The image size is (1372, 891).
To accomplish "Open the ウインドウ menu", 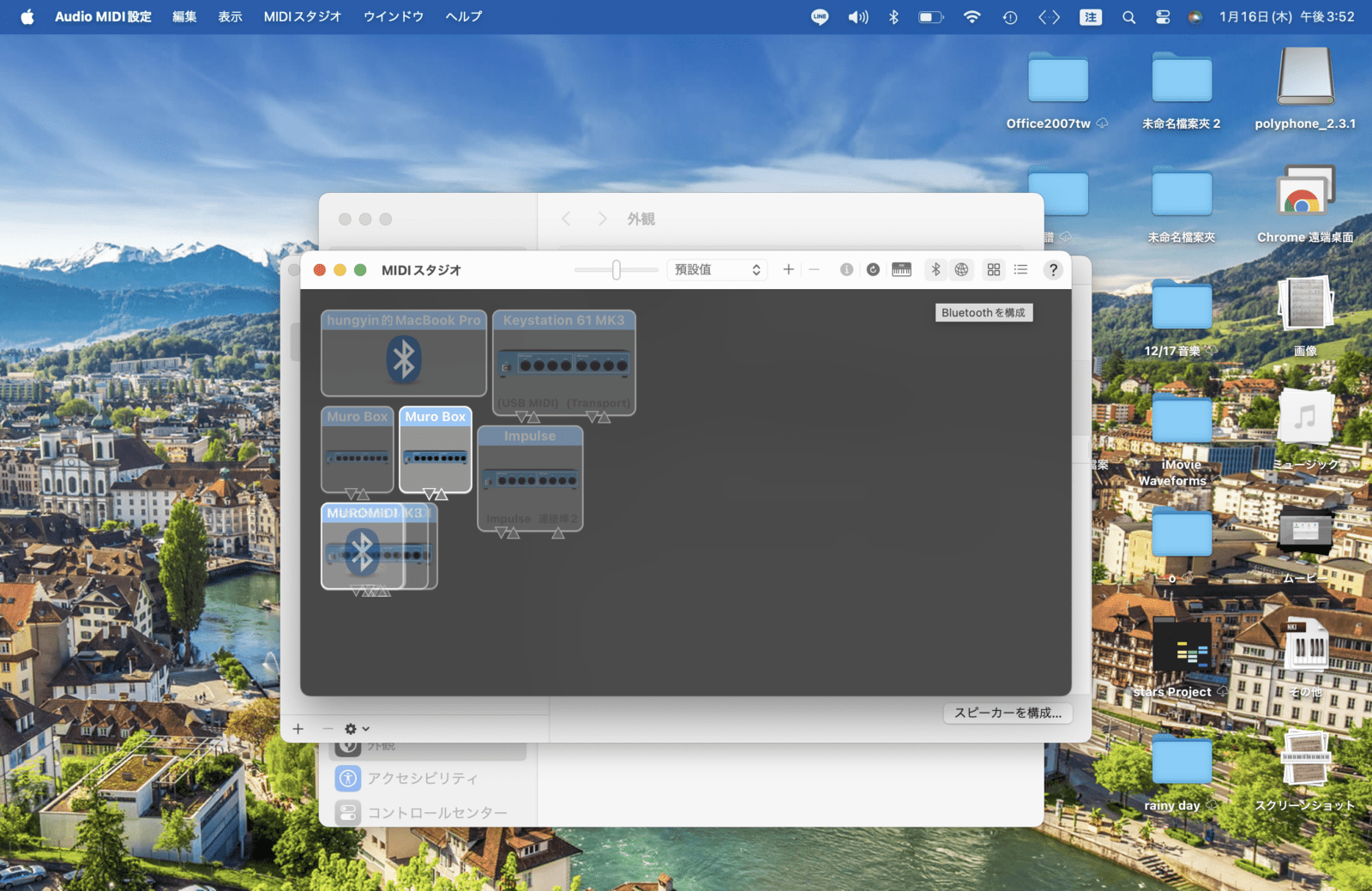I will tap(393, 17).
